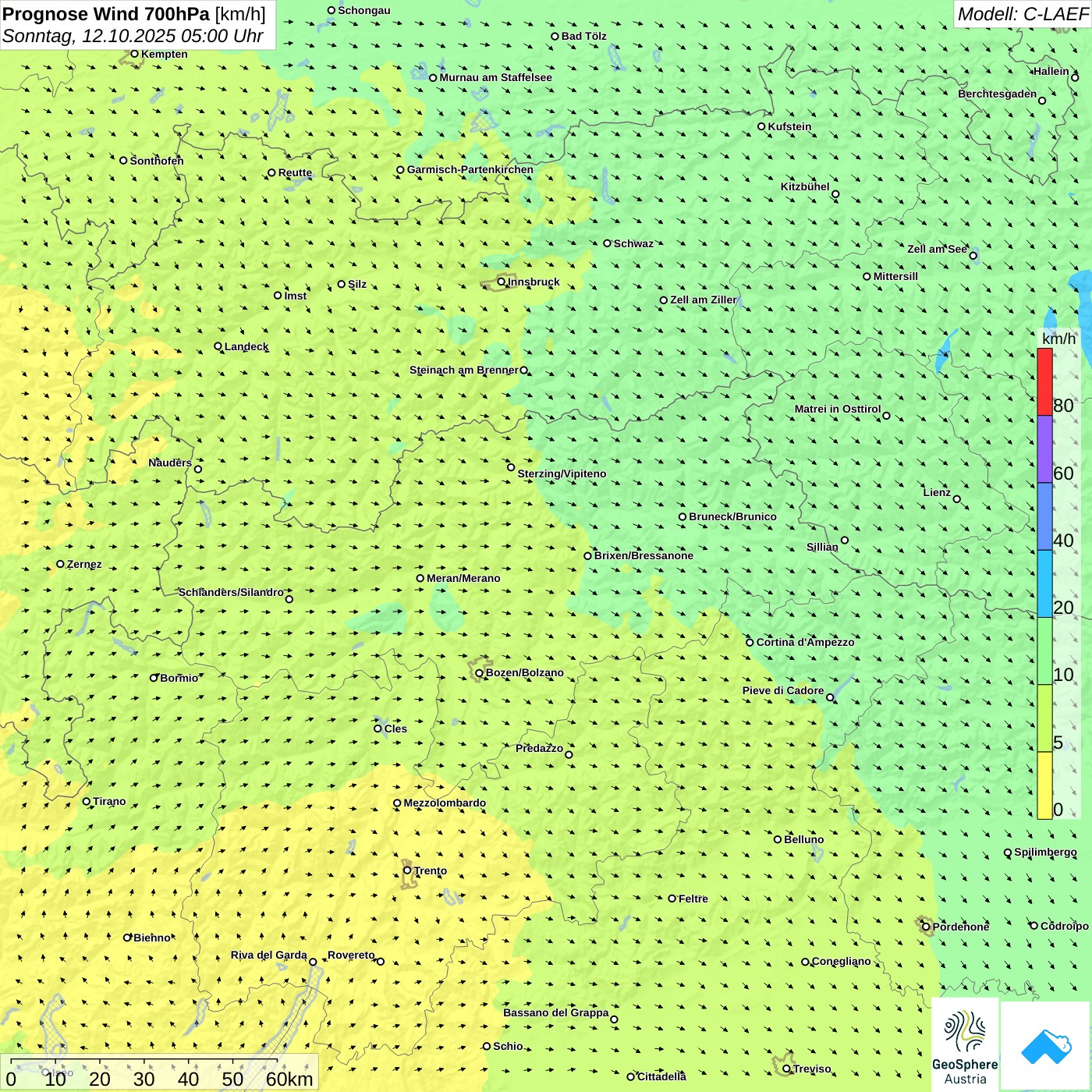Click the Meran/Merano label
The width and height of the screenshot is (1092, 1092).
point(463,578)
